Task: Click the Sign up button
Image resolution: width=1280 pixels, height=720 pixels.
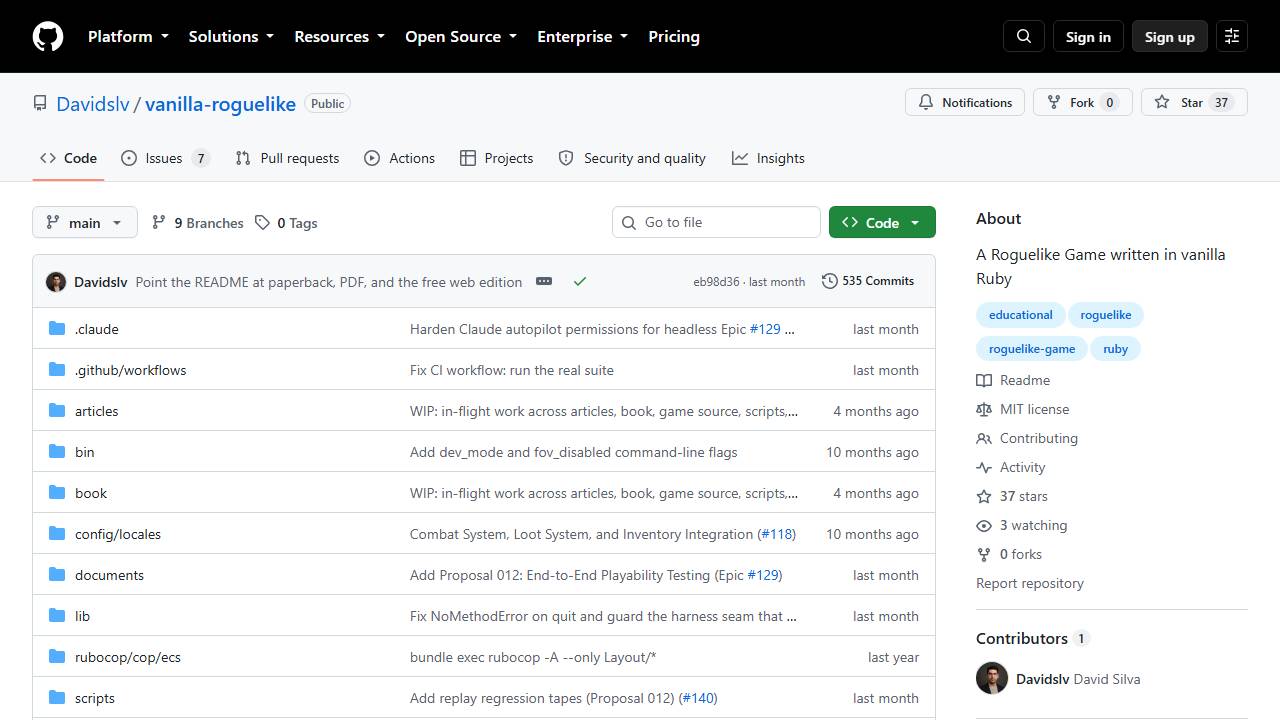Action: tap(1170, 37)
